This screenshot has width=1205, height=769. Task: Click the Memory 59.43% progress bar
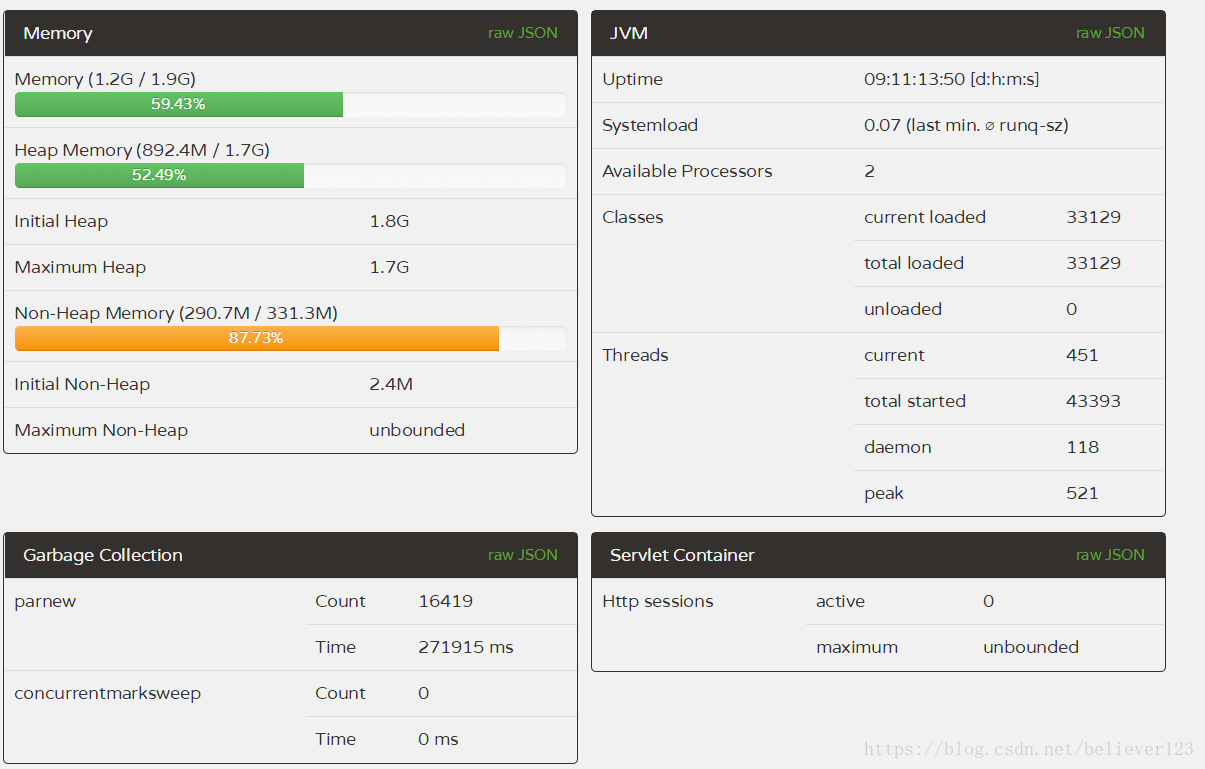pyautogui.click(x=290, y=104)
